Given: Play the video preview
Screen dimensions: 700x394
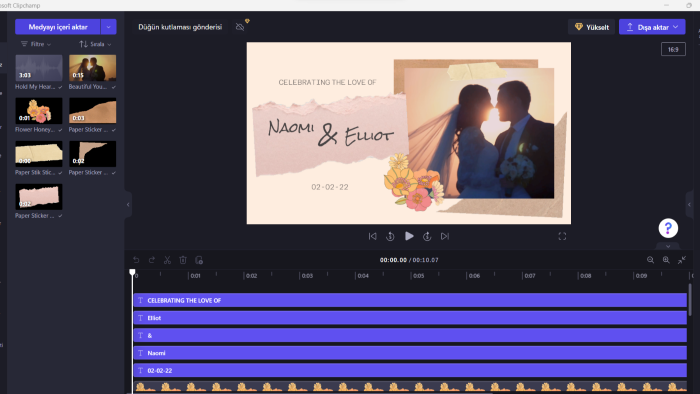Looking at the screenshot, I should point(409,236).
